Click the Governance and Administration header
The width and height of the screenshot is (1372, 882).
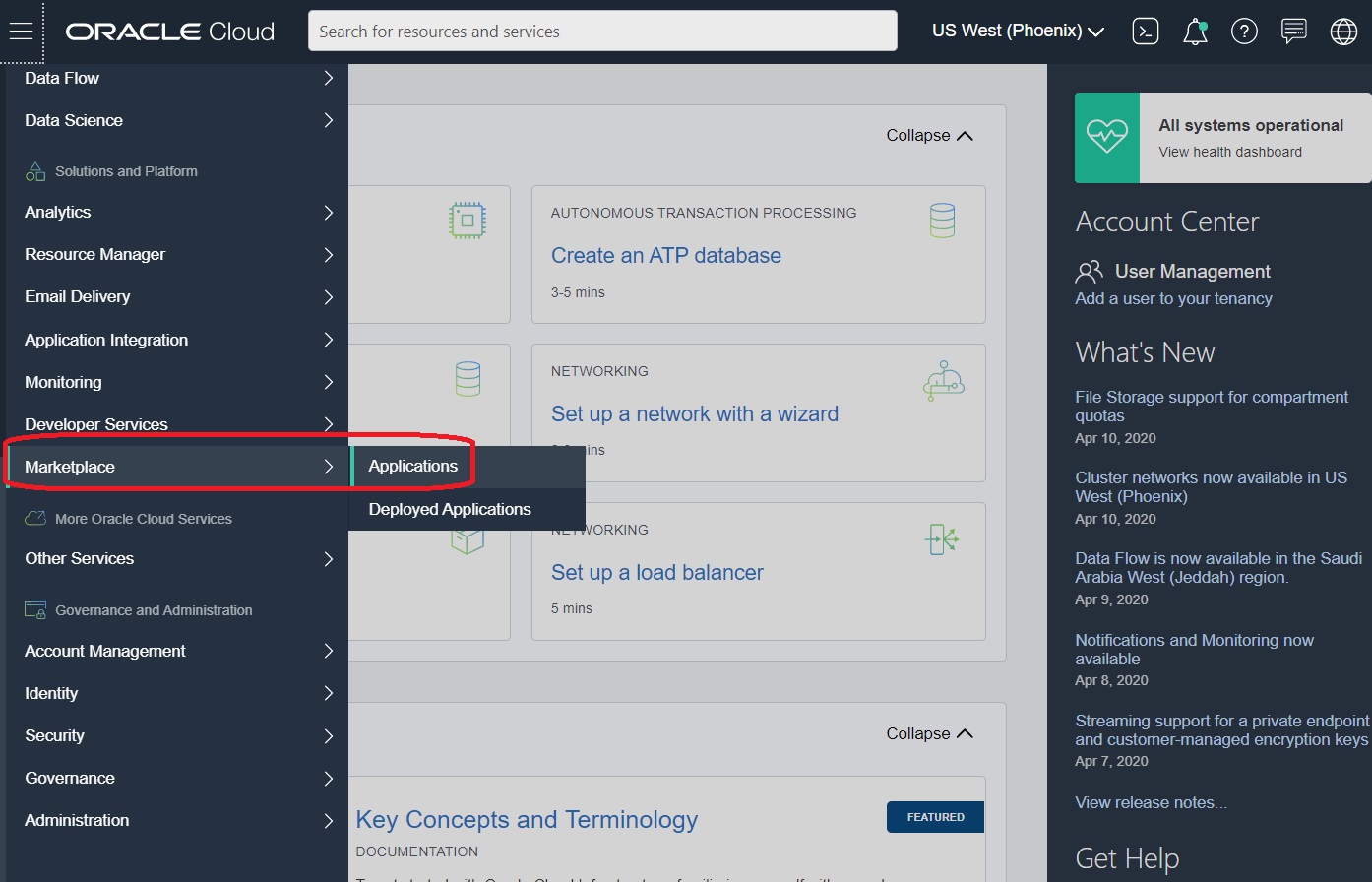click(154, 610)
